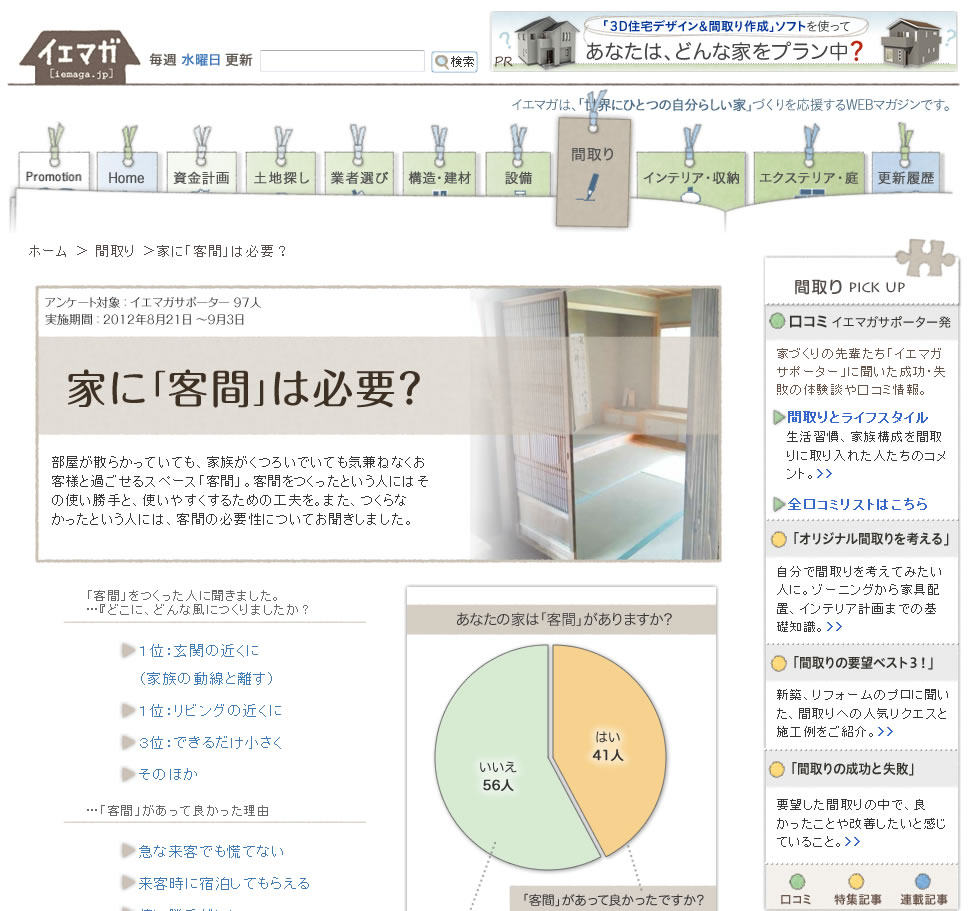Viewport: 969px width, 911px height.
Task: Click the pie chart title あなたの家は「客間」がありますか?
Action: (x=564, y=619)
